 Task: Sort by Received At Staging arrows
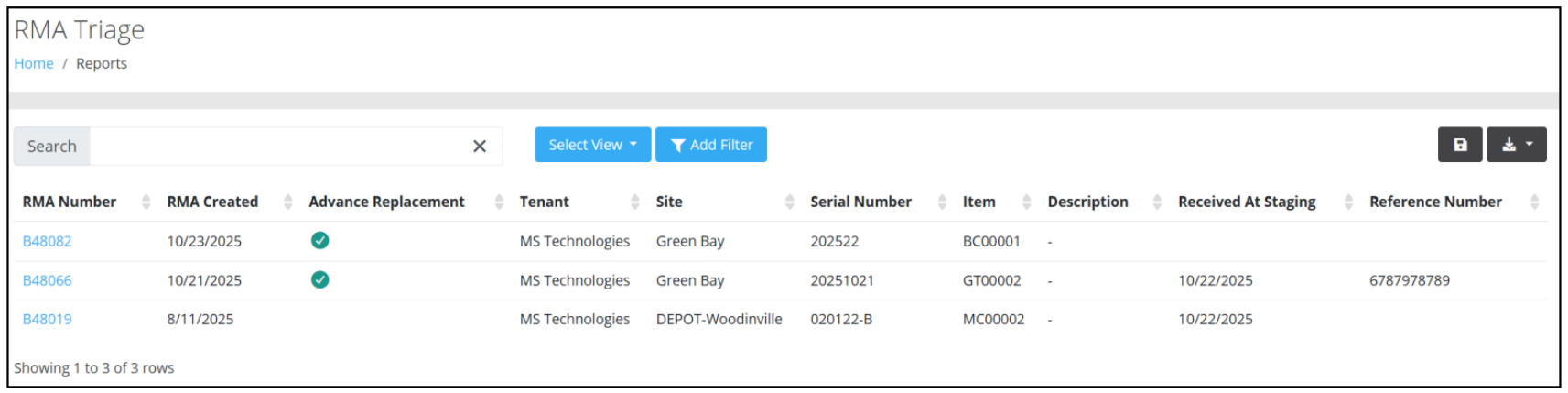(1348, 202)
